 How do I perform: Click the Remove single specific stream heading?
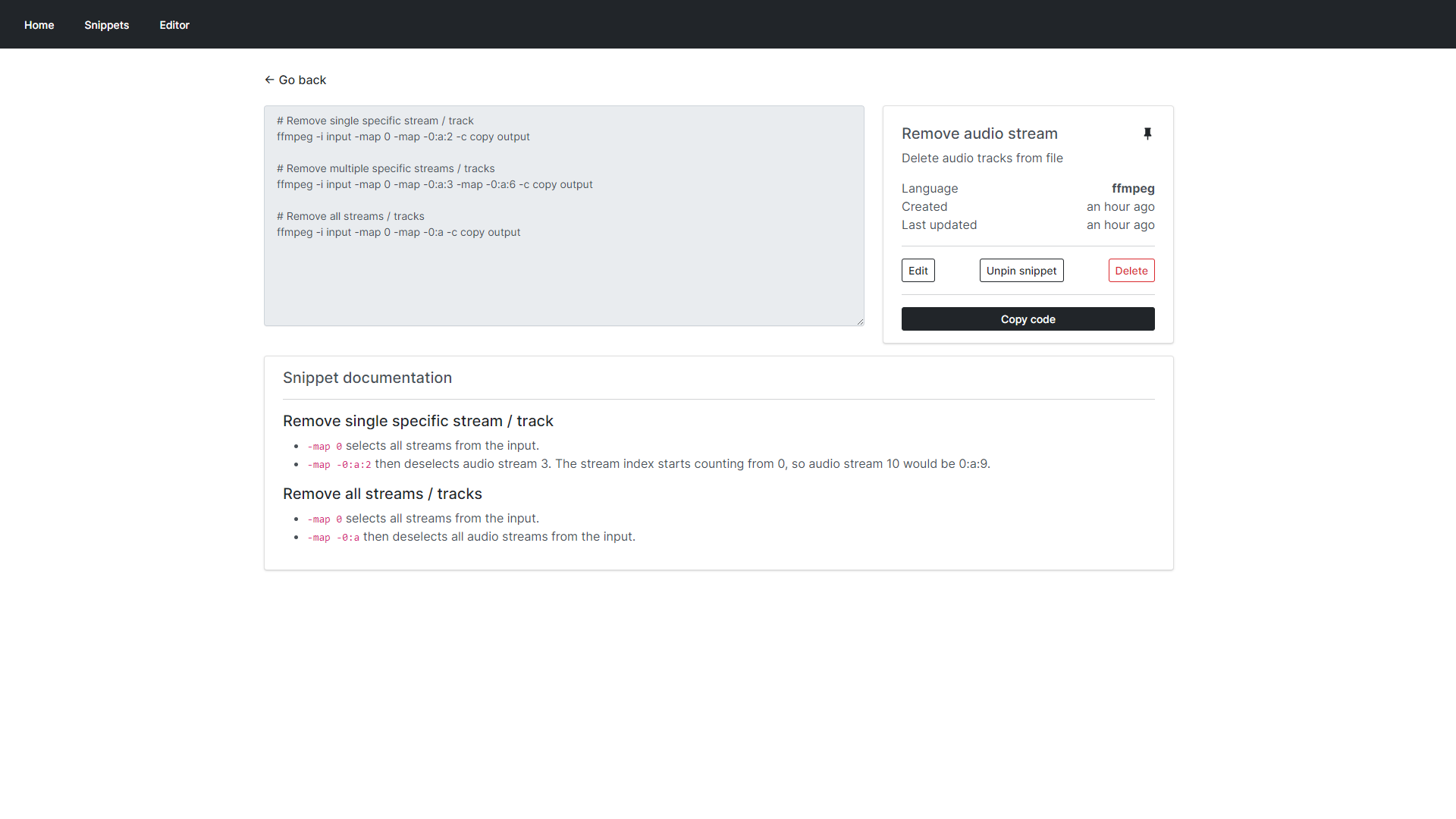[418, 421]
